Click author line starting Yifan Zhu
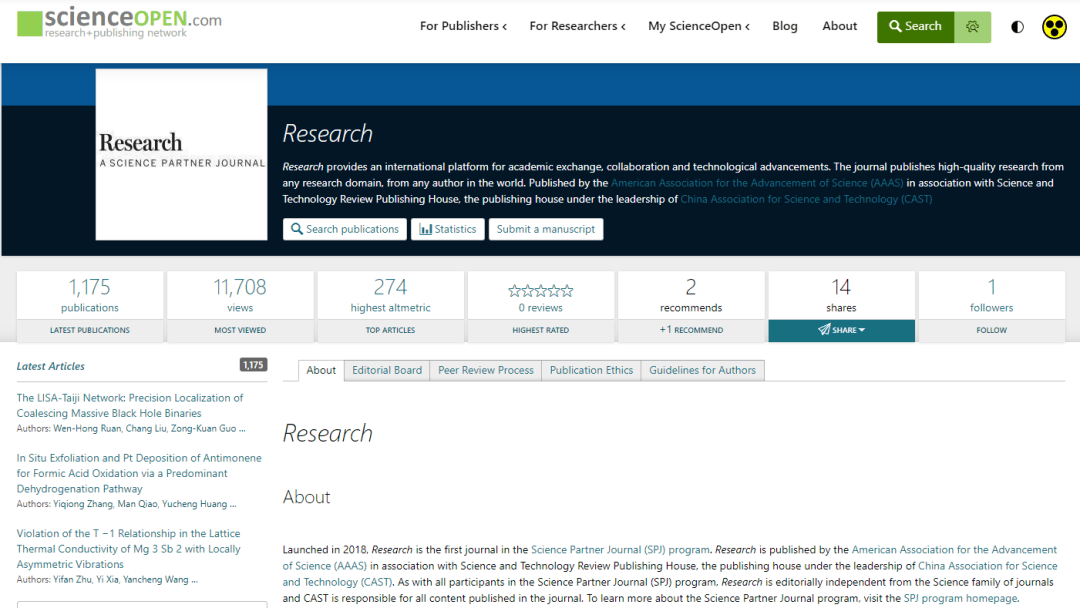 (107, 580)
